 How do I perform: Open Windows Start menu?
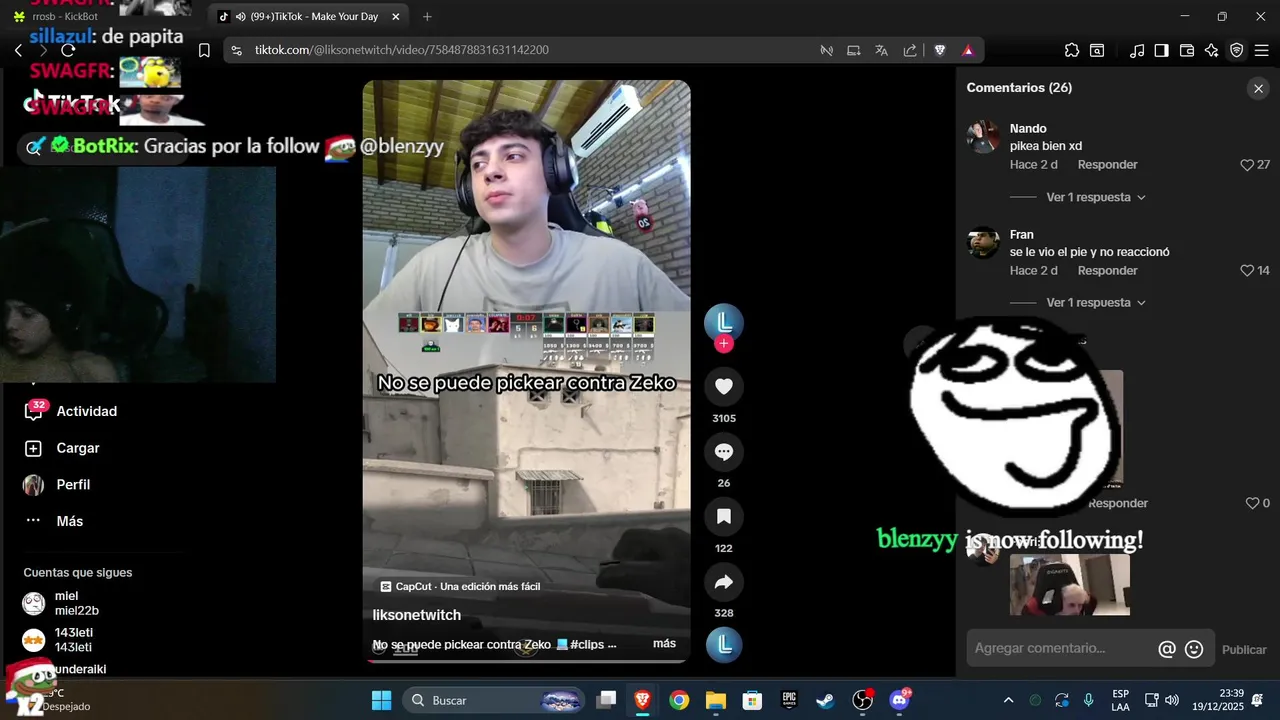[381, 700]
